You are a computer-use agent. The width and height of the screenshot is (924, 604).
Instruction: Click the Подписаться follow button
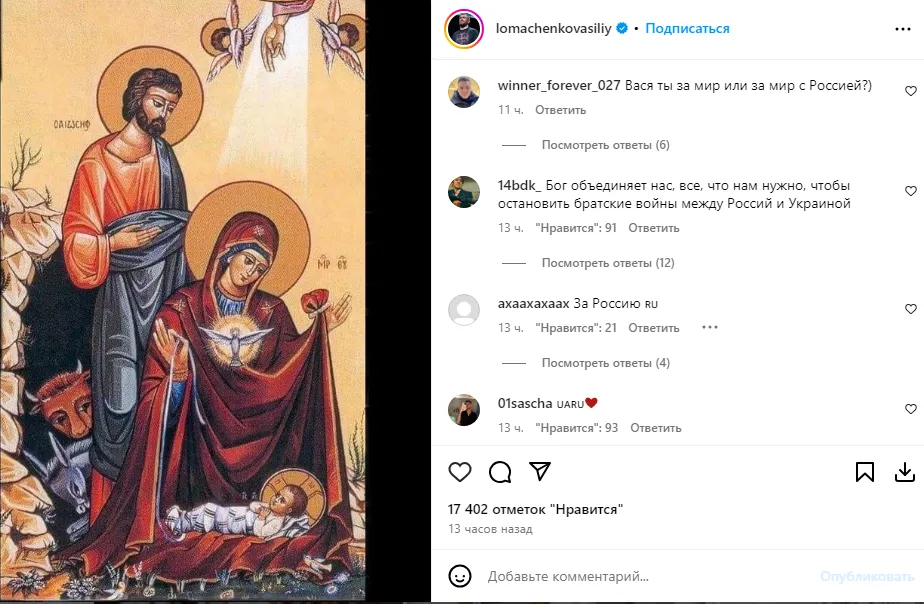[x=687, y=29]
